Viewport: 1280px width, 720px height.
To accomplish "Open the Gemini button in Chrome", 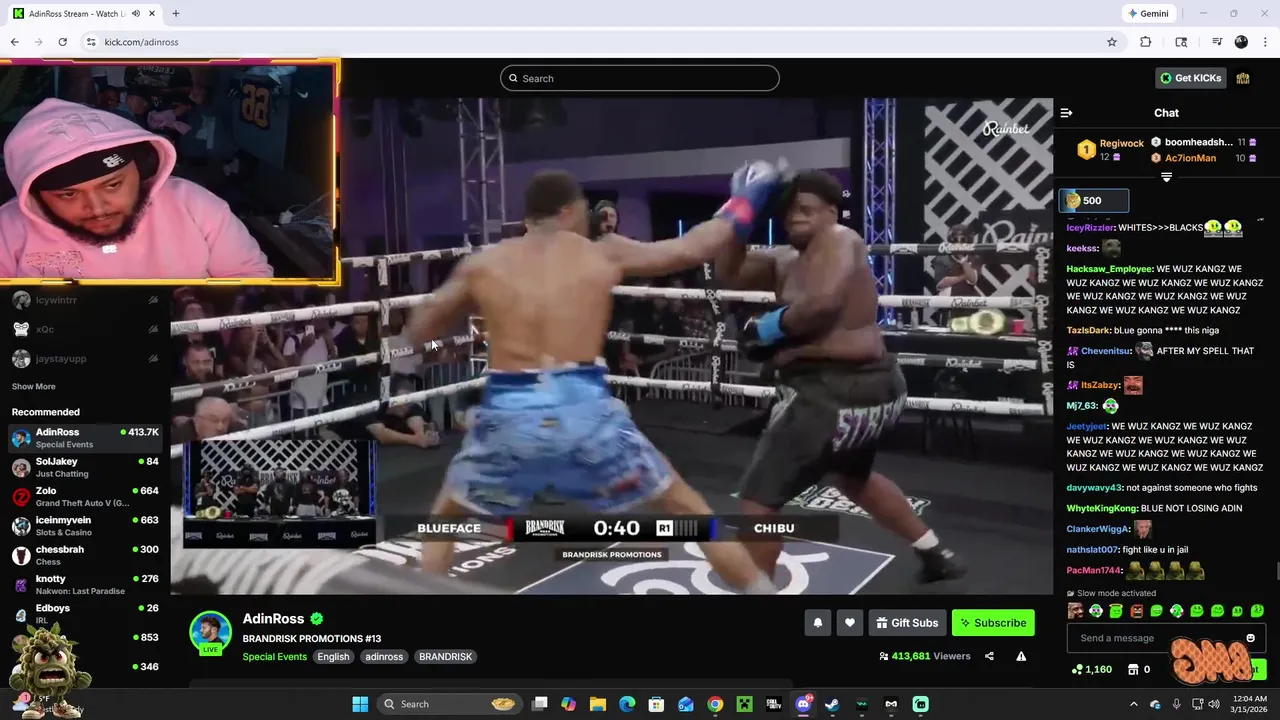I will (x=1148, y=14).
